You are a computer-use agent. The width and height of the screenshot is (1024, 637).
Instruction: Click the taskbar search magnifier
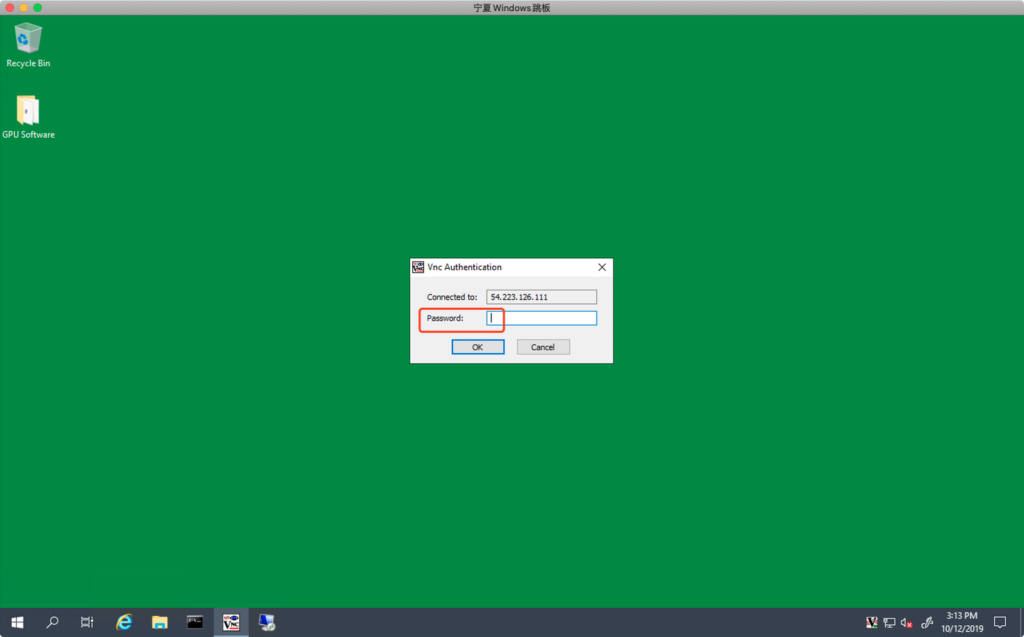52,622
